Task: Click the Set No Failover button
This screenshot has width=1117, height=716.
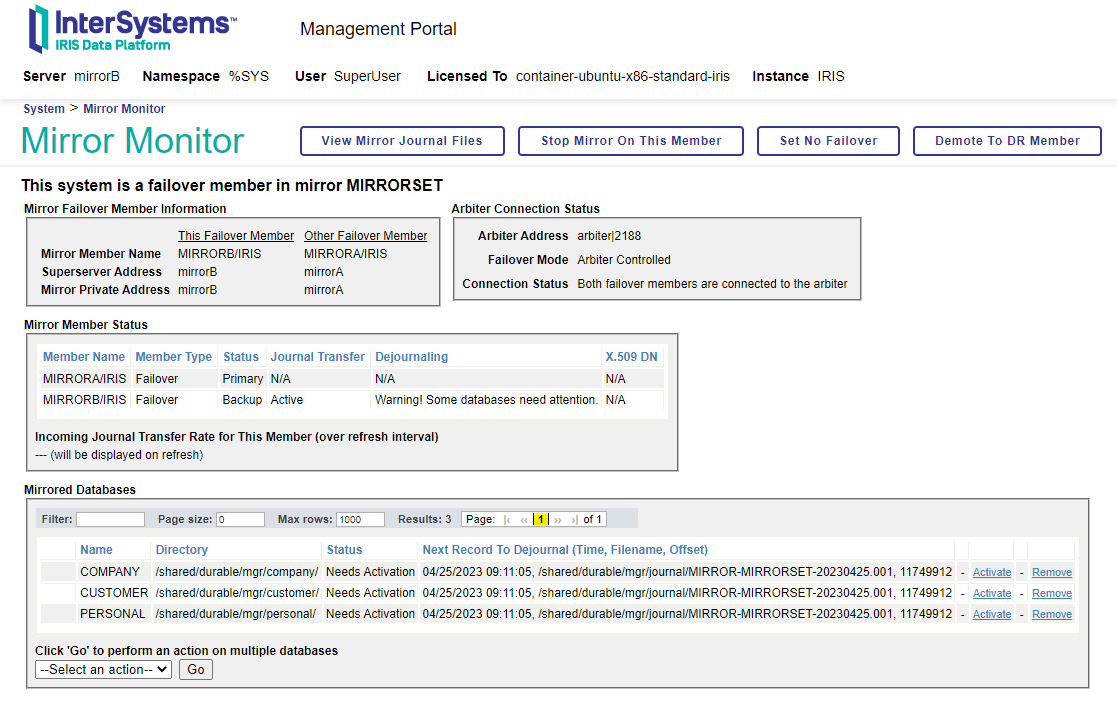Action: pyautogui.click(x=828, y=141)
